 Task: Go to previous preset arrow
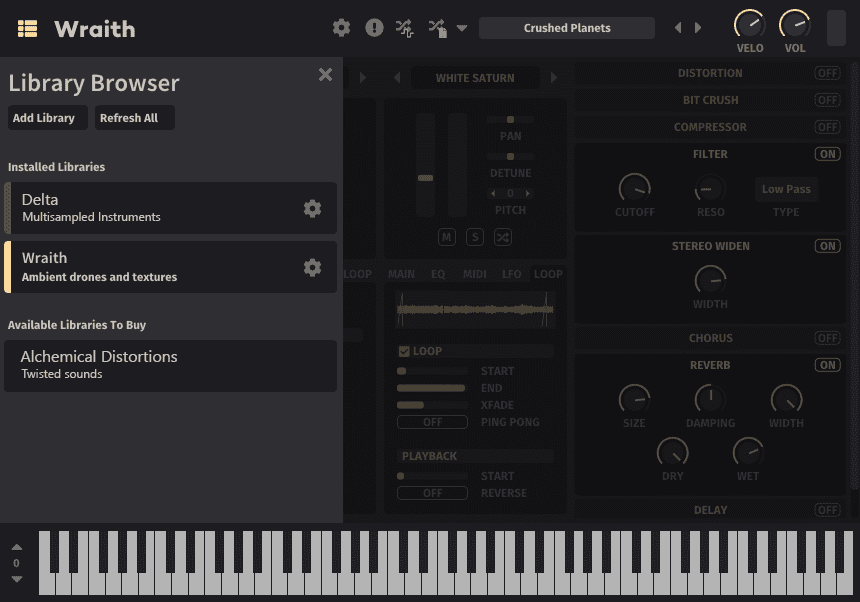(678, 27)
